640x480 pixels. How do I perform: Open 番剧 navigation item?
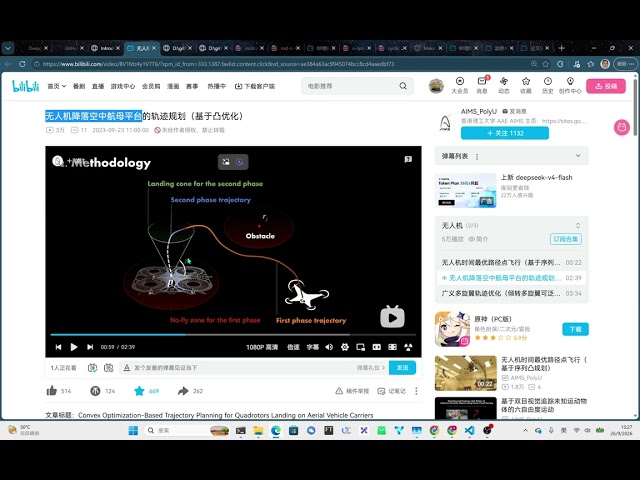pyautogui.click(x=79, y=86)
